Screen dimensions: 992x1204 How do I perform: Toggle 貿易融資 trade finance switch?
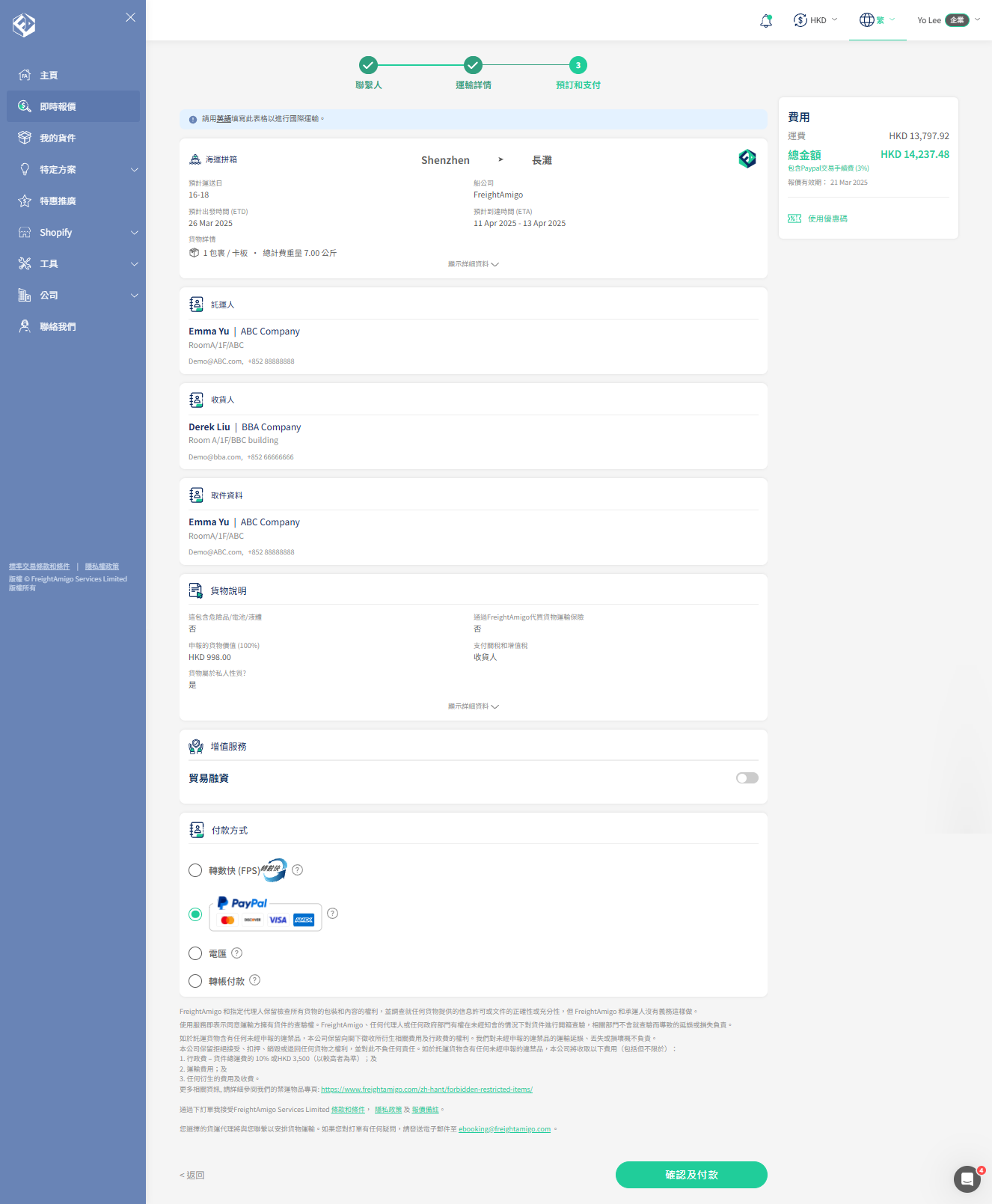[747, 778]
